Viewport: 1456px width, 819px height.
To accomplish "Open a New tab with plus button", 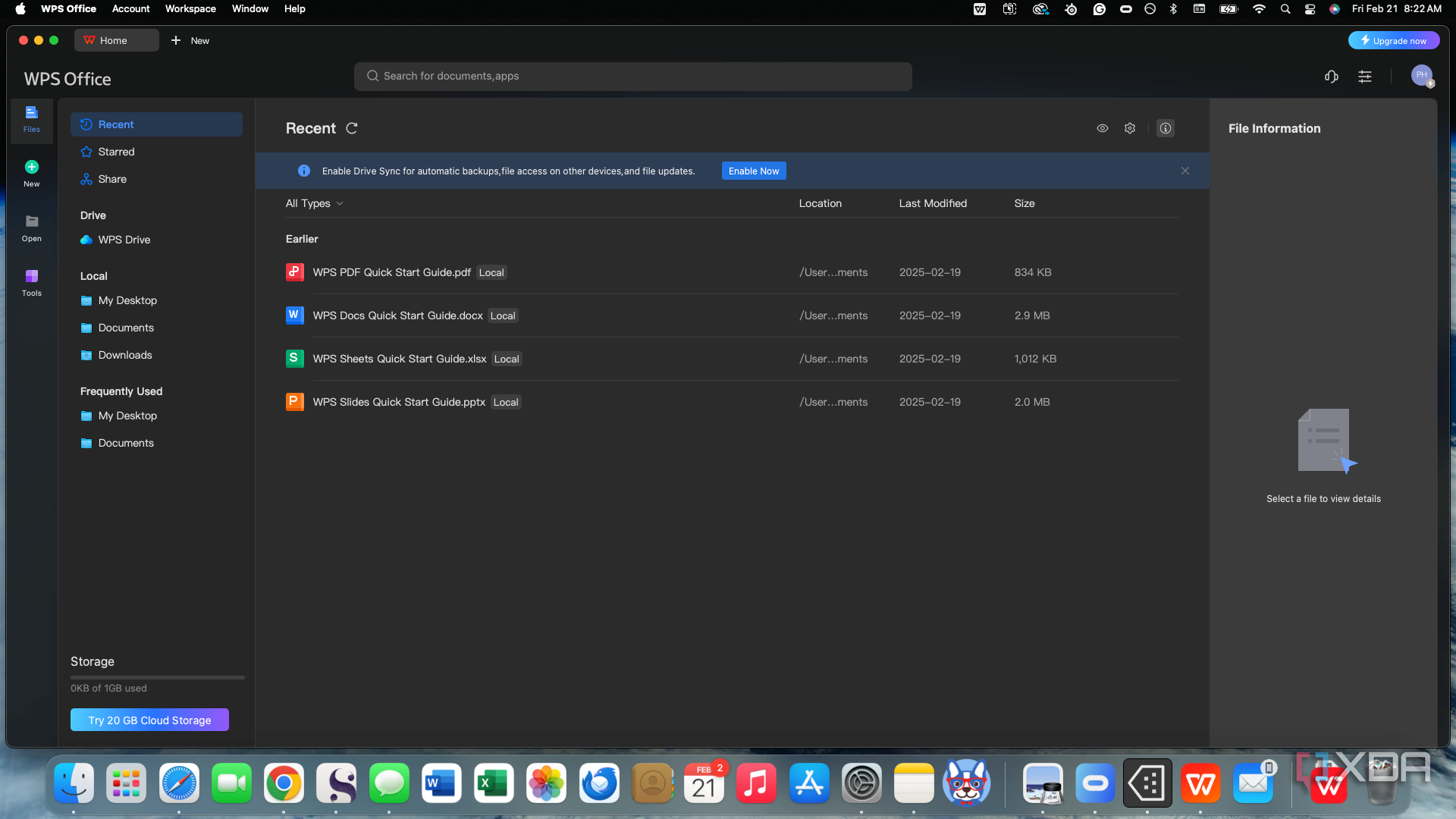I will 176,40.
